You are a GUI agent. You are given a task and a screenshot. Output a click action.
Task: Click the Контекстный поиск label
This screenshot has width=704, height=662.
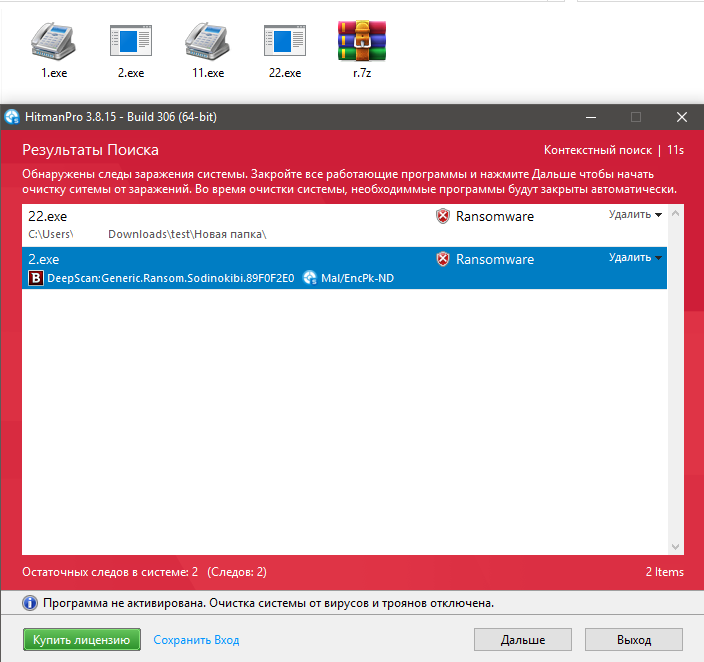click(x=598, y=150)
